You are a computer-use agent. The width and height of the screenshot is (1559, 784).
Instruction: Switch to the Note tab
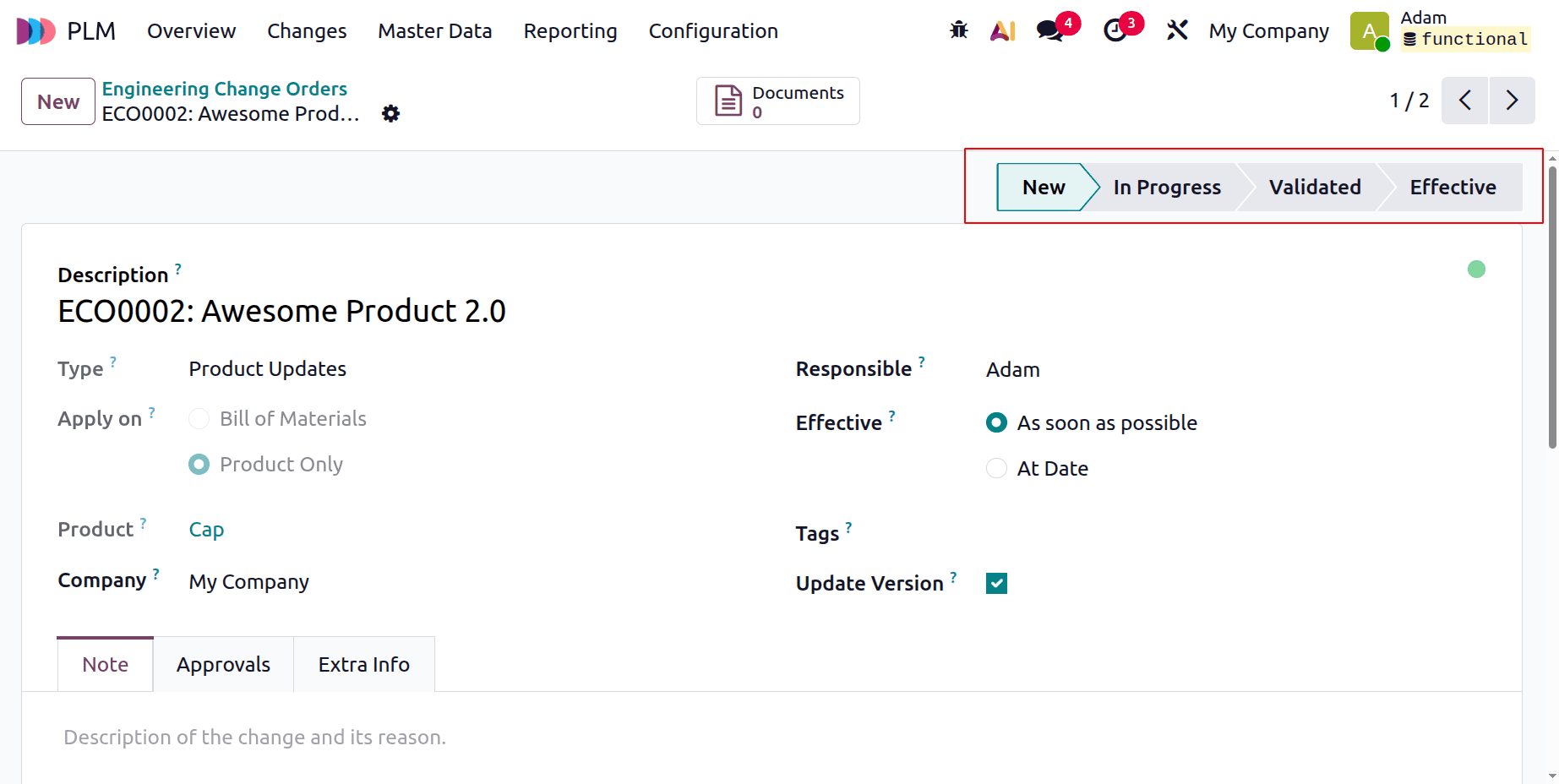(105, 664)
